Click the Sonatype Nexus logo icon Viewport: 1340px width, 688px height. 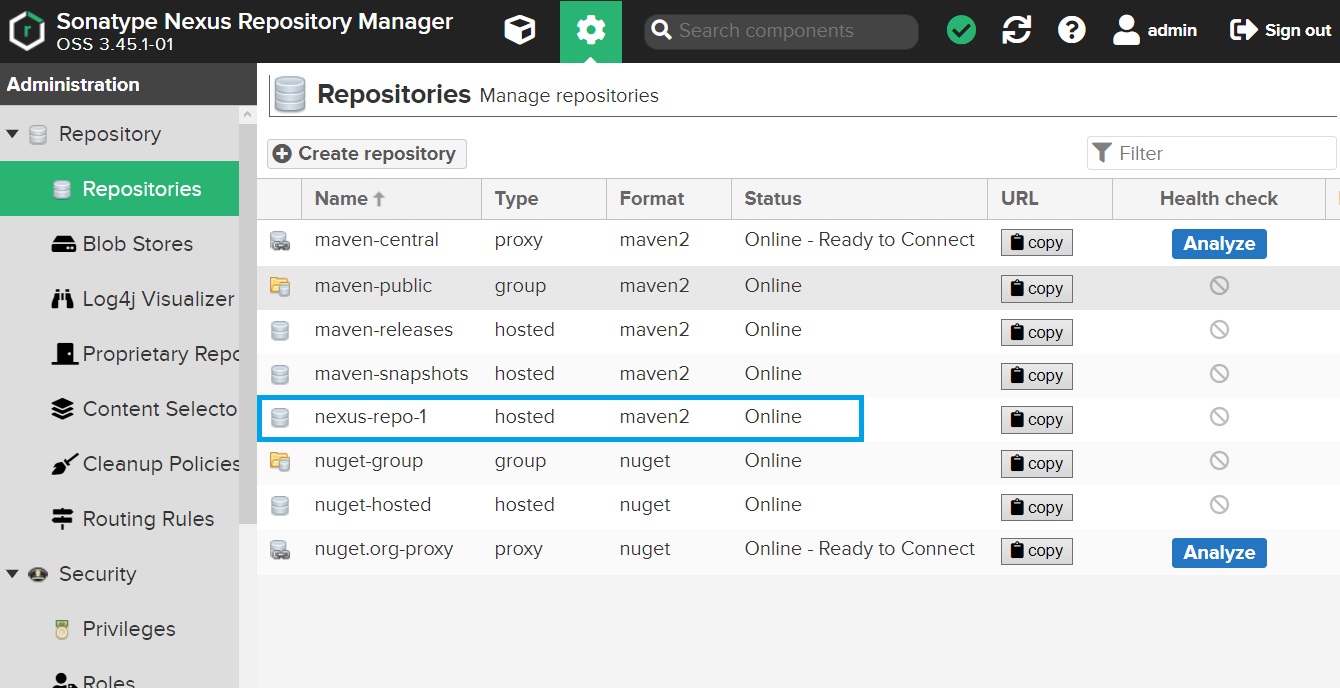(x=27, y=31)
